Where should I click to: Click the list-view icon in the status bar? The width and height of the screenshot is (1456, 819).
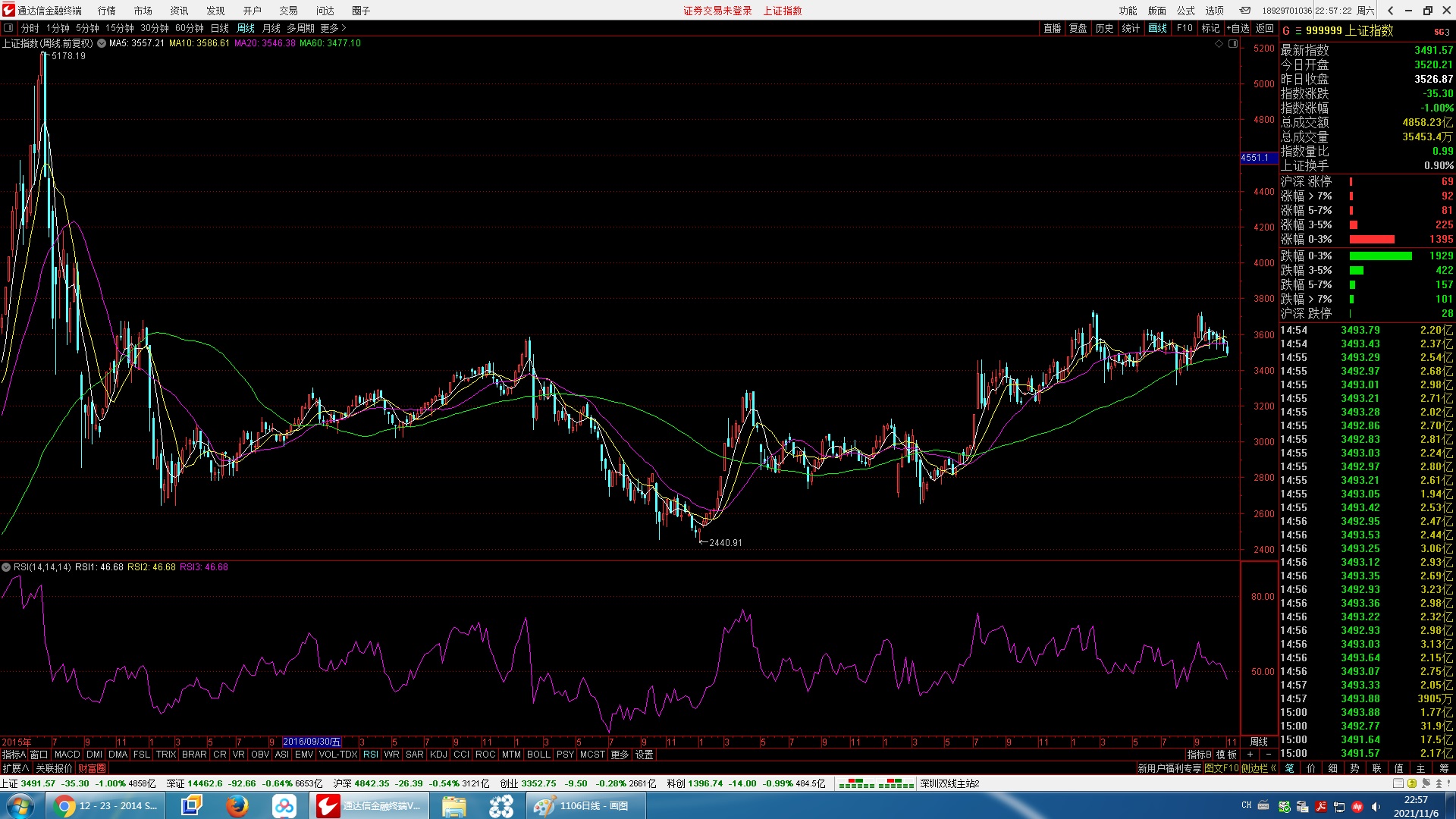pyautogui.click(x=1398, y=783)
